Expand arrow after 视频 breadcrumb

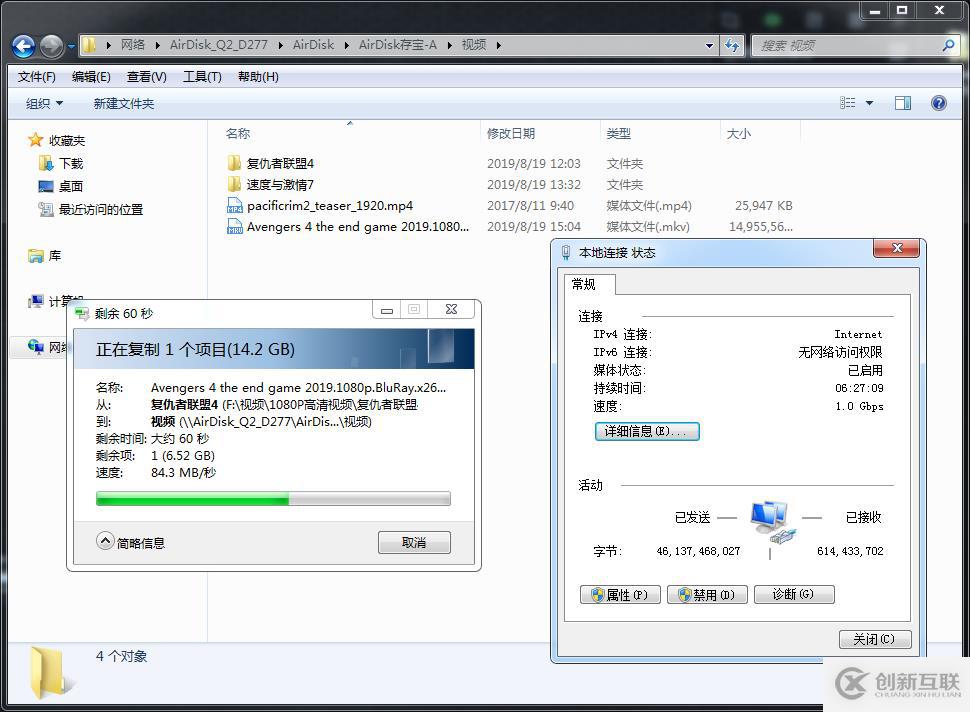pyautogui.click(x=499, y=45)
